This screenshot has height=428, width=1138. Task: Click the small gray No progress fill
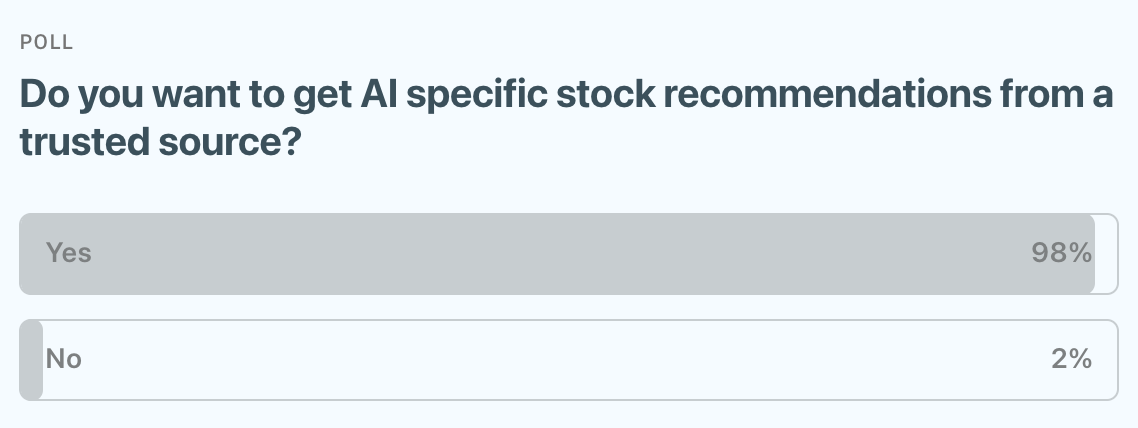(31, 360)
